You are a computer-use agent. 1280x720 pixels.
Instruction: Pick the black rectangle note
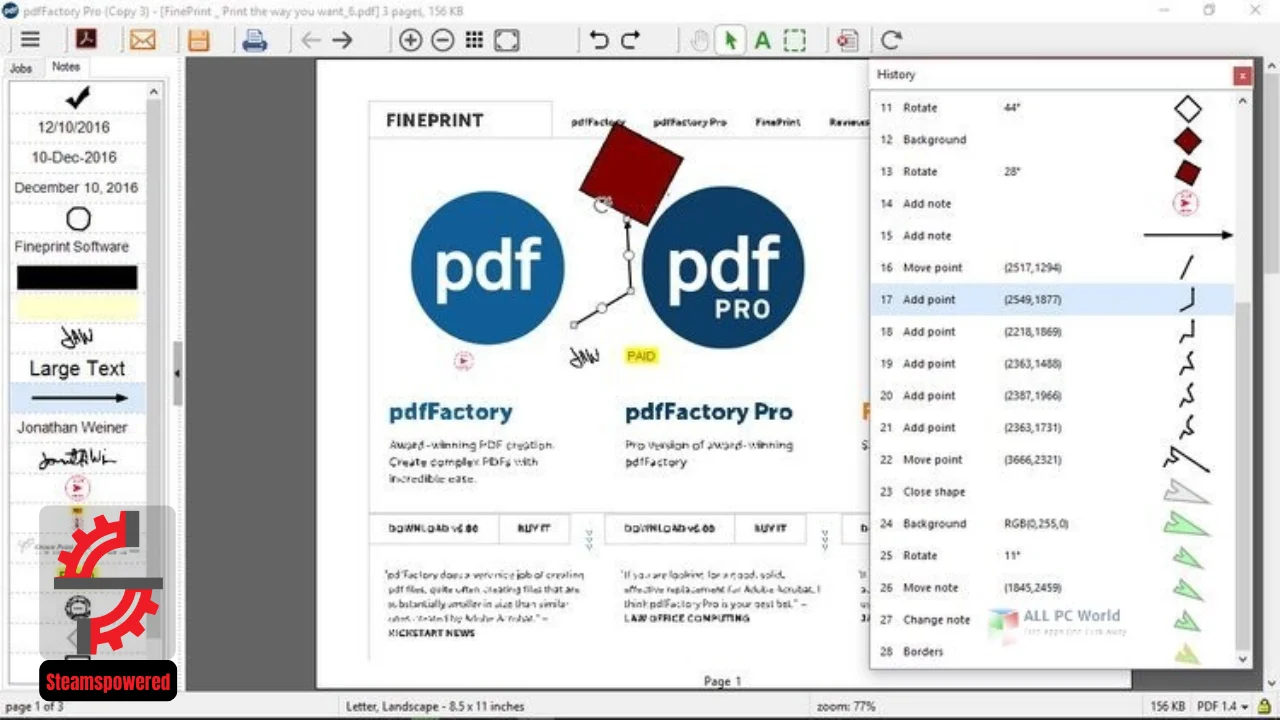pyautogui.click(x=77, y=278)
